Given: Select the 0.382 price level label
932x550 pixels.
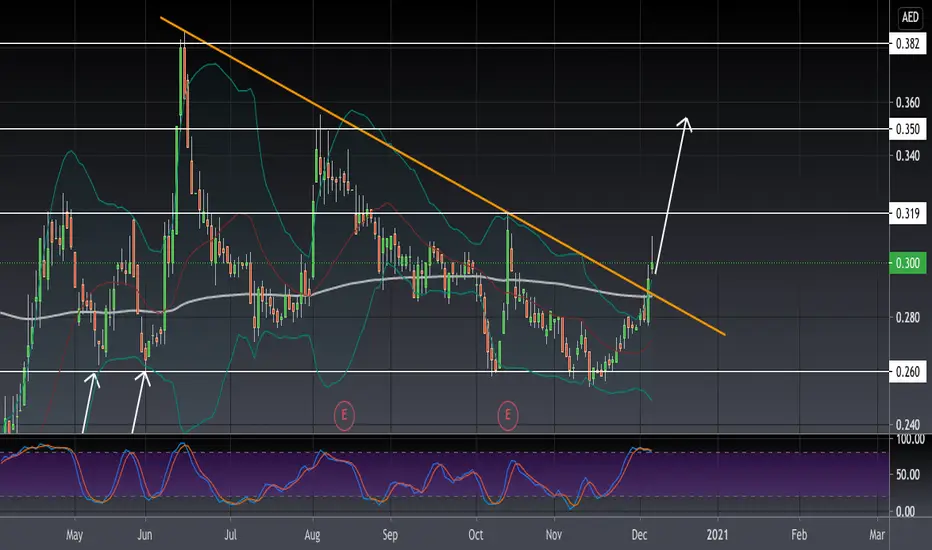Looking at the screenshot, I should click(908, 43).
